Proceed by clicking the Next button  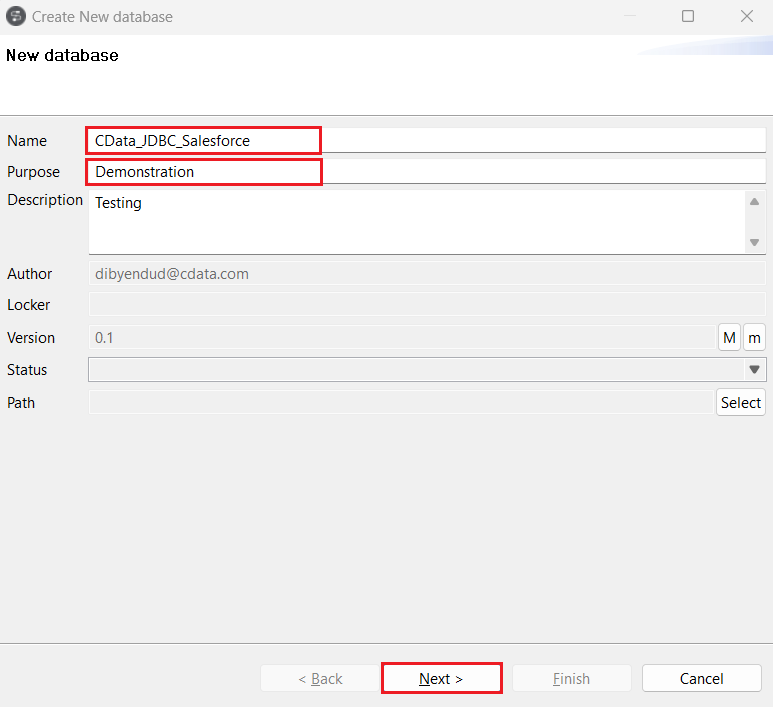click(x=441, y=678)
